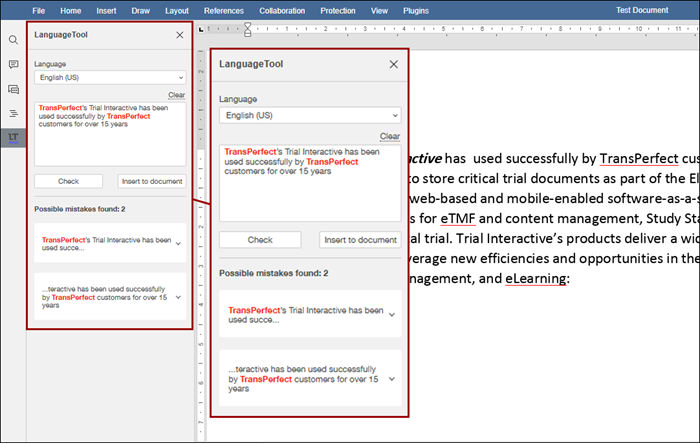The height and width of the screenshot is (444, 700).
Task: Open the Search icon in left sidebar
Action: click(13, 40)
